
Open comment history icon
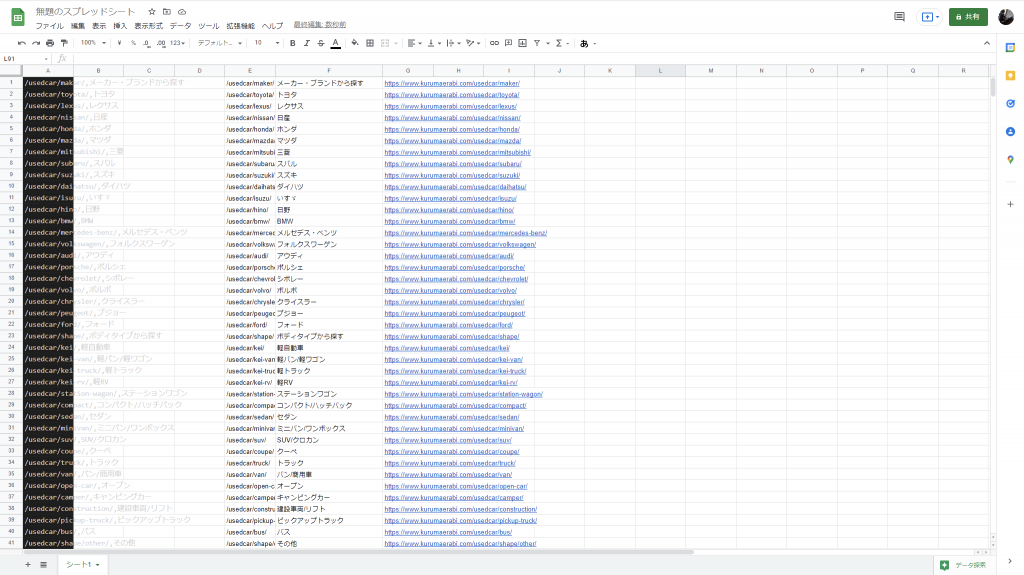pyautogui.click(x=899, y=17)
